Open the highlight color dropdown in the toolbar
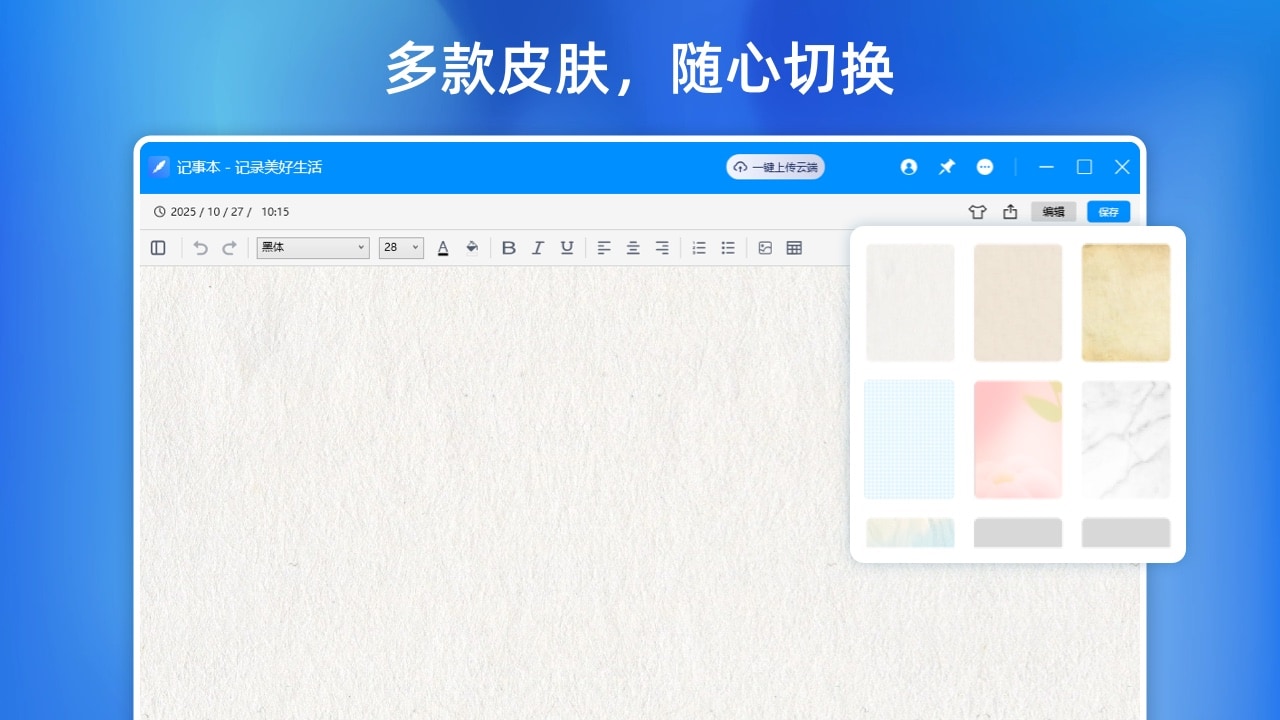Viewport: 1280px width, 720px height. [x=471, y=247]
